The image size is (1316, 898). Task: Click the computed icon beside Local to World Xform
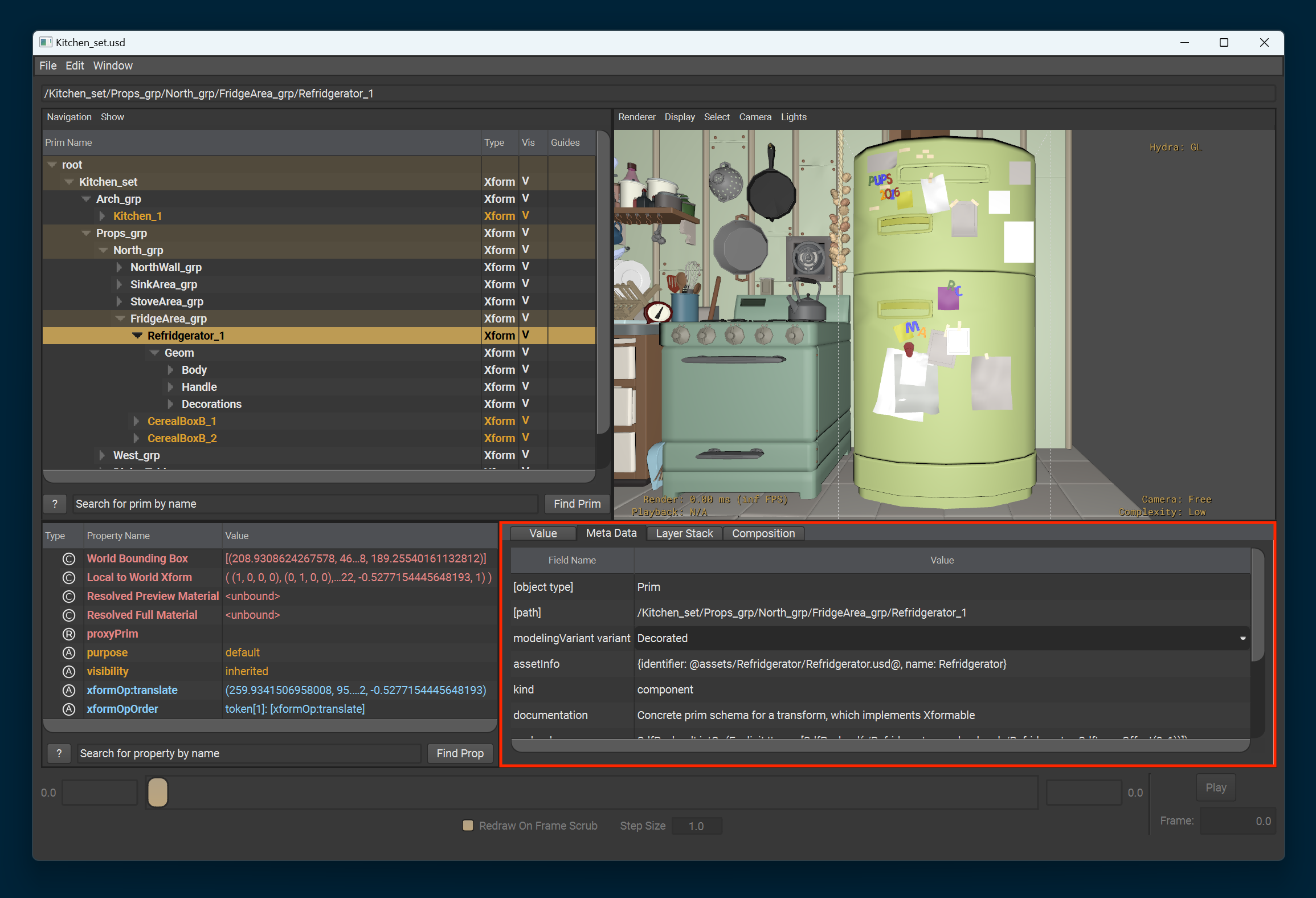tap(69, 578)
